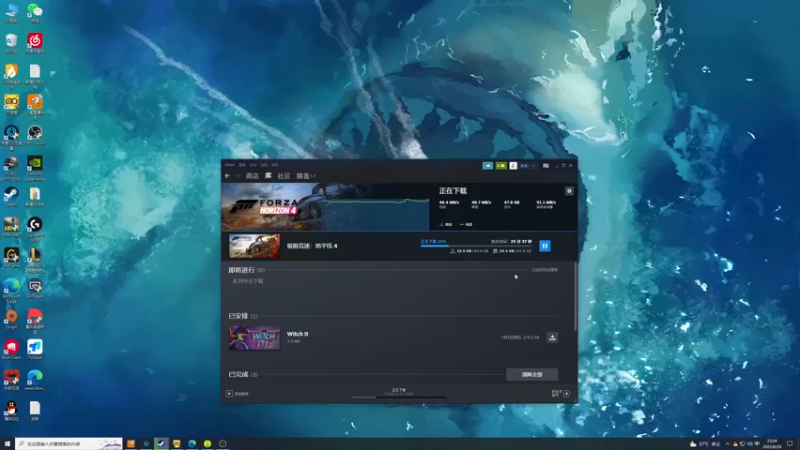The height and width of the screenshot is (450, 800).
Task: Click the Forza download progress bar
Action: pos(476,246)
